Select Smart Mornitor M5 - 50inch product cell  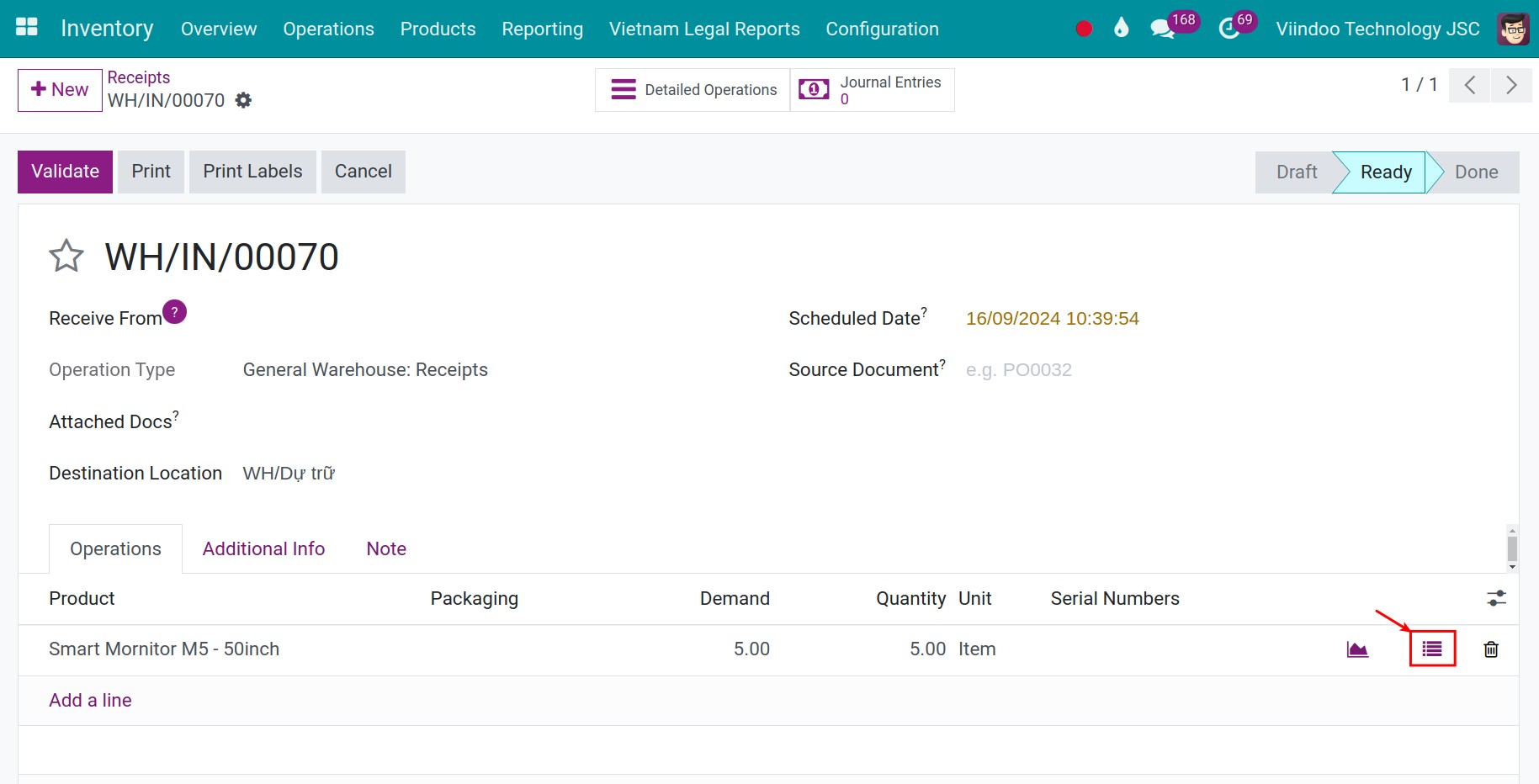(x=164, y=649)
